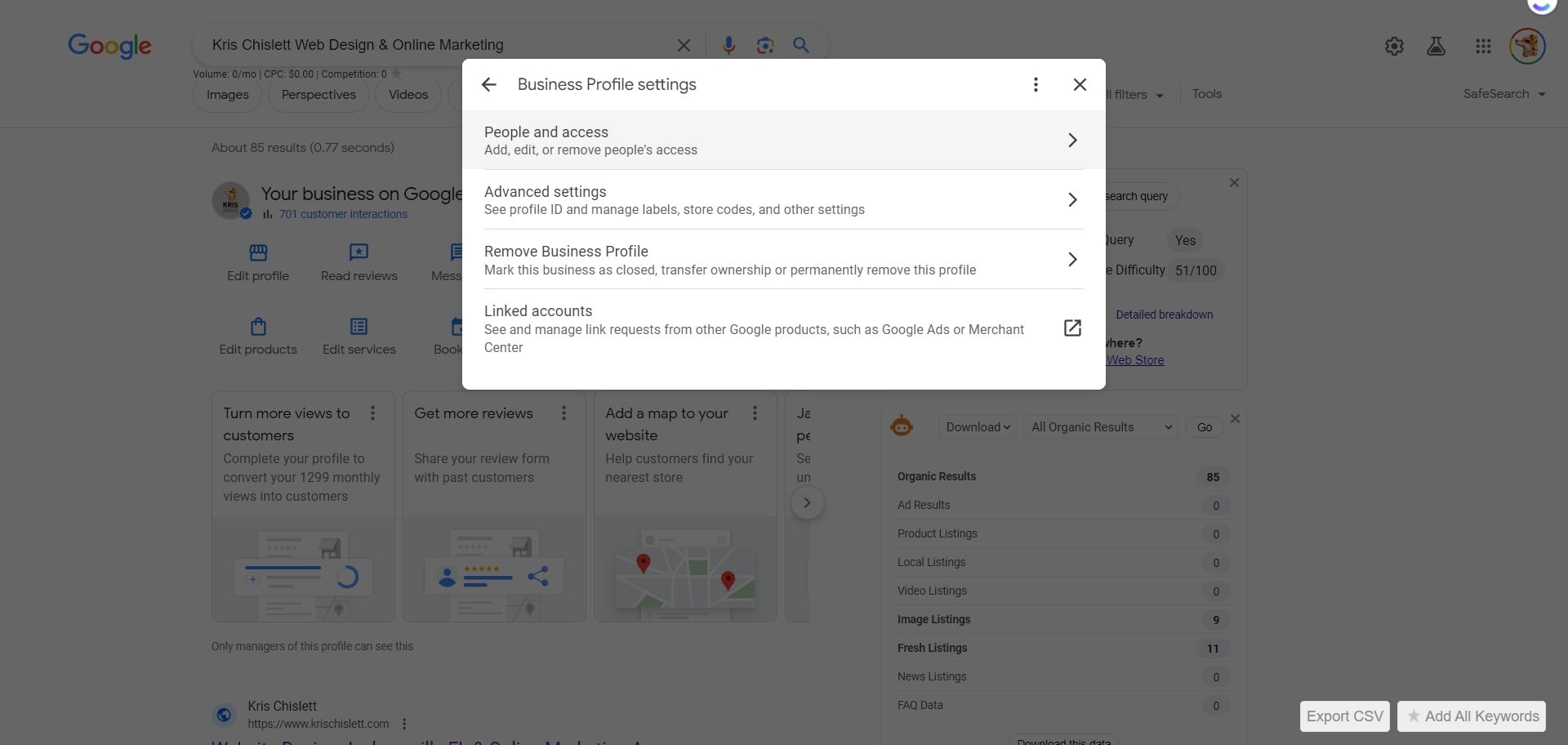1568x745 pixels.
Task: Click the Export CSV button
Action: tap(1344, 716)
